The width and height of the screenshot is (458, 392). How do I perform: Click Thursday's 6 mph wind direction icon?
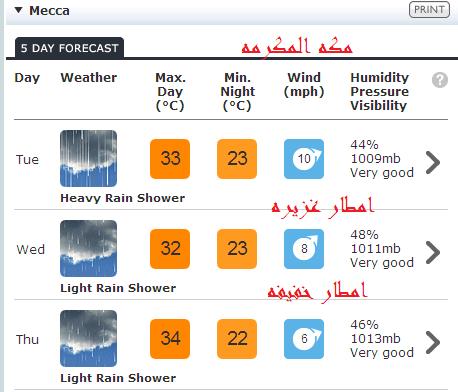(304, 339)
